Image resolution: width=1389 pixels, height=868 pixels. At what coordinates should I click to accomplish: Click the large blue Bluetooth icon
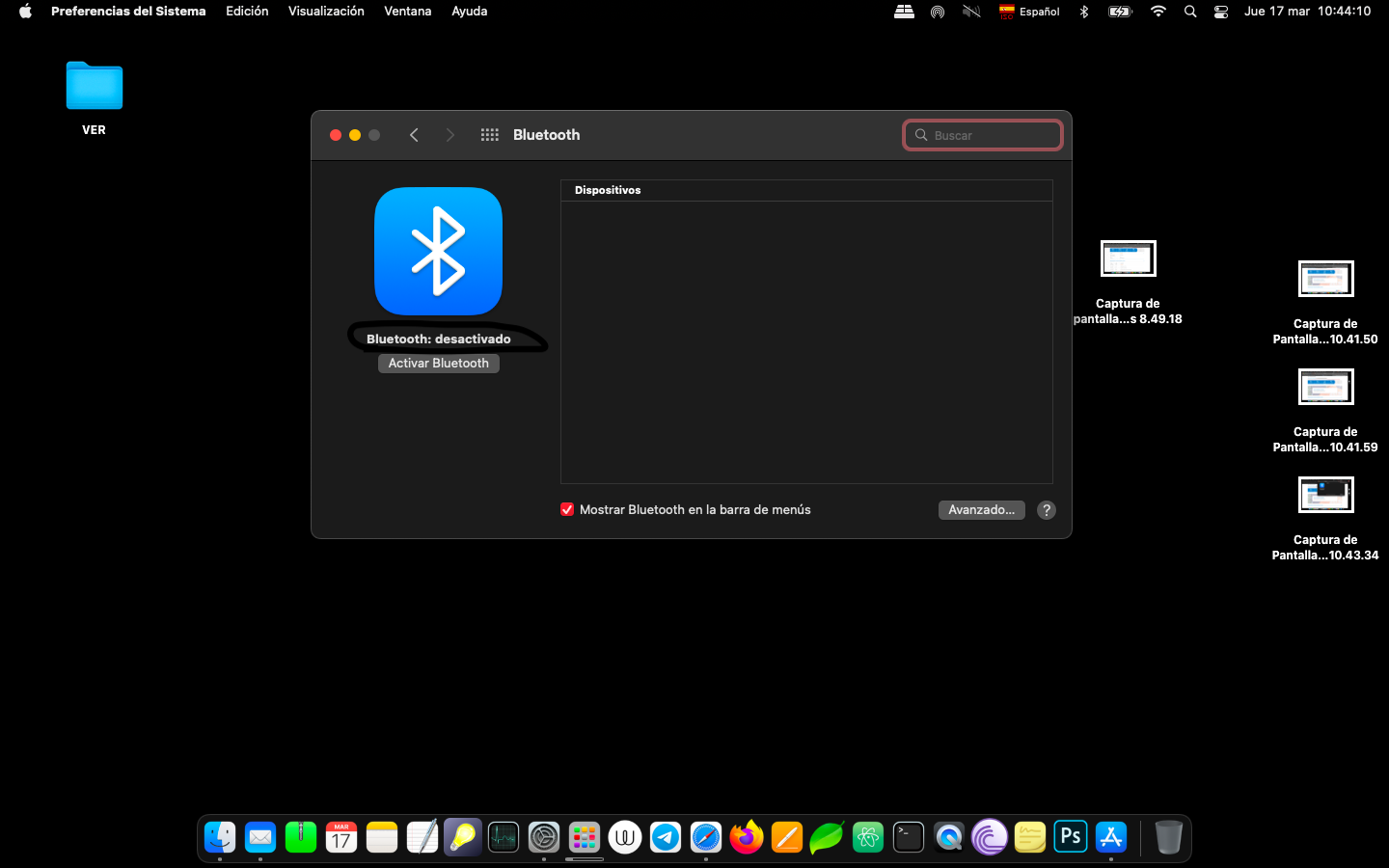point(438,251)
